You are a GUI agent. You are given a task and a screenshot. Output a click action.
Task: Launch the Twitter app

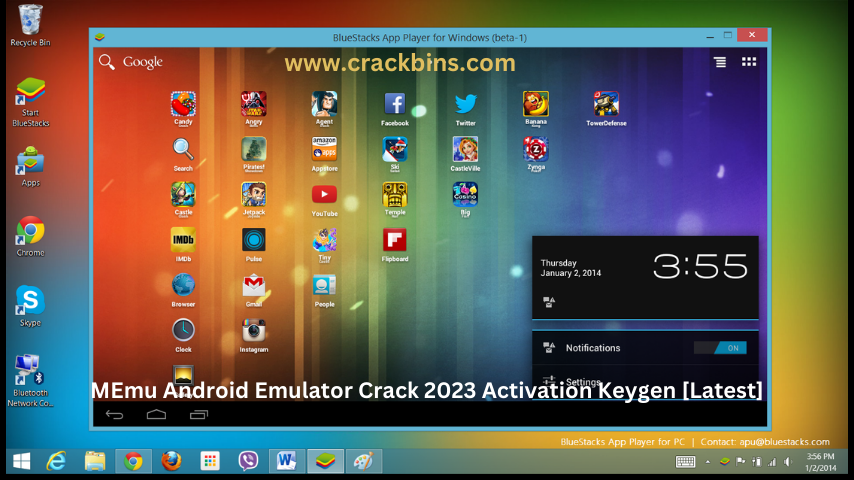(x=466, y=105)
